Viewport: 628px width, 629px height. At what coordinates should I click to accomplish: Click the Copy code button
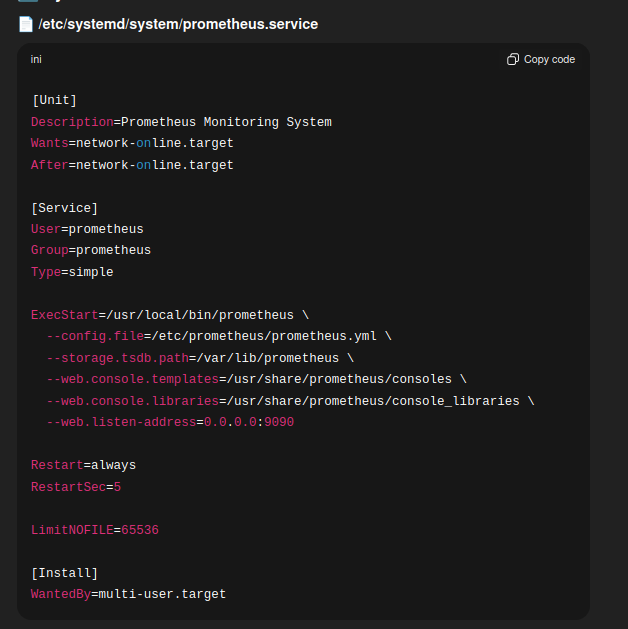[541, 59]
